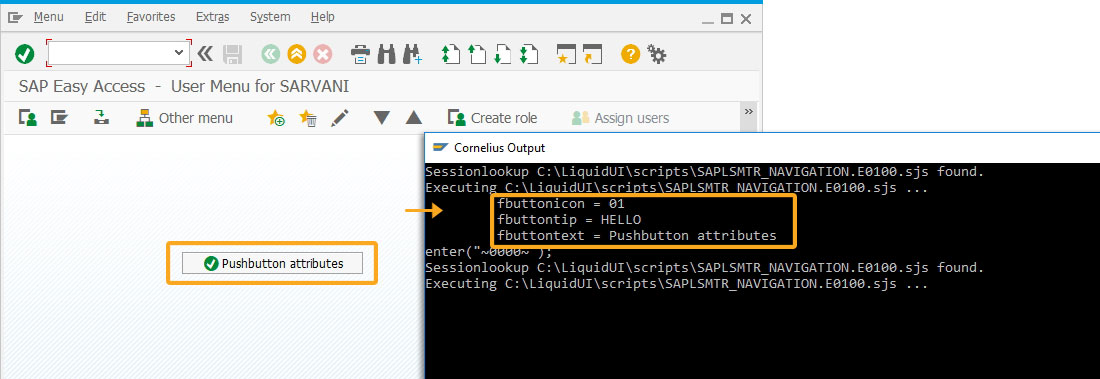Open the yellow Help question mark icon
Image resolution: width=1100 pixels, height=379 pixels.
pyautogui.click(x=631, y=53)
